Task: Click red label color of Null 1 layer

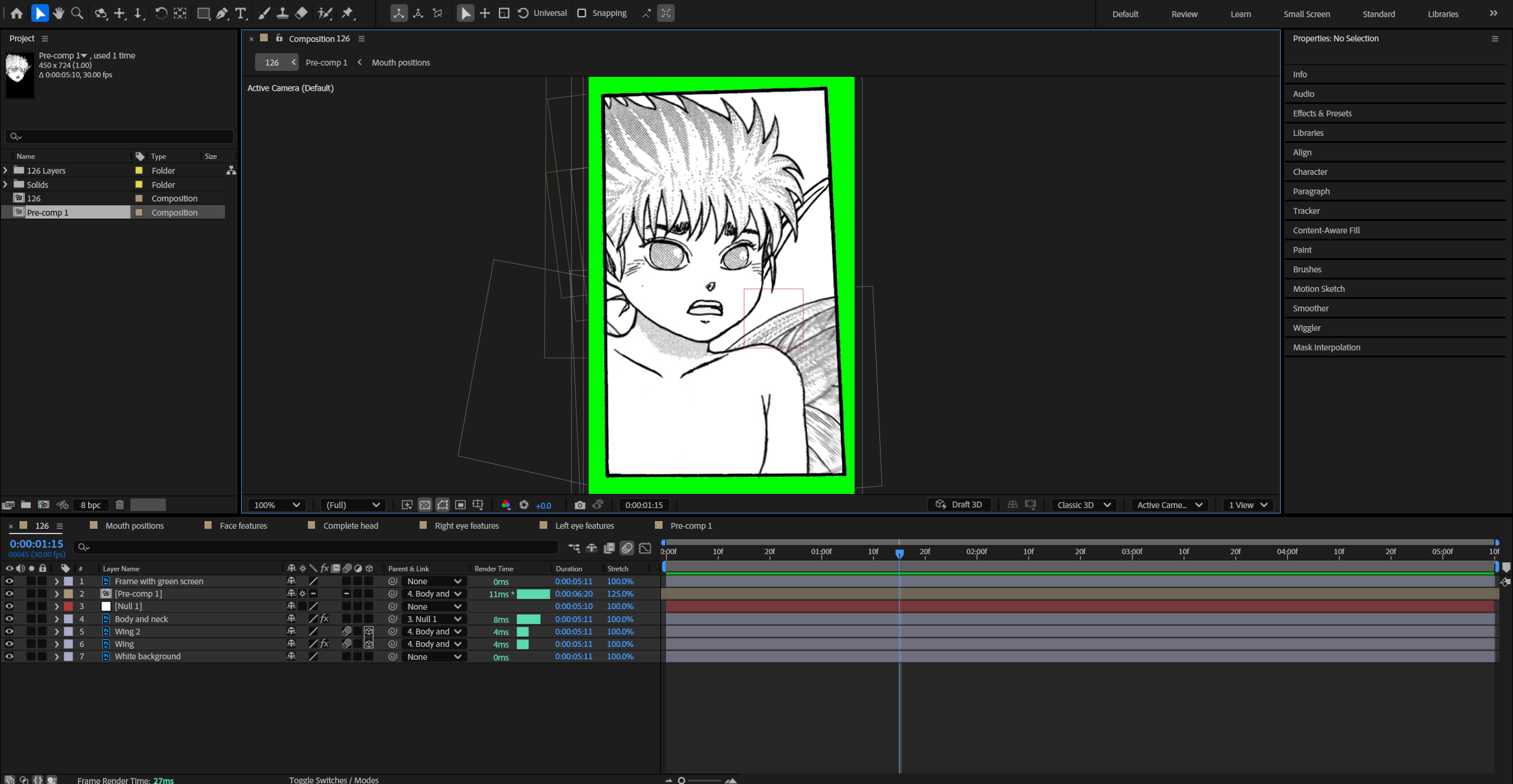Action: tap(69, 606)
